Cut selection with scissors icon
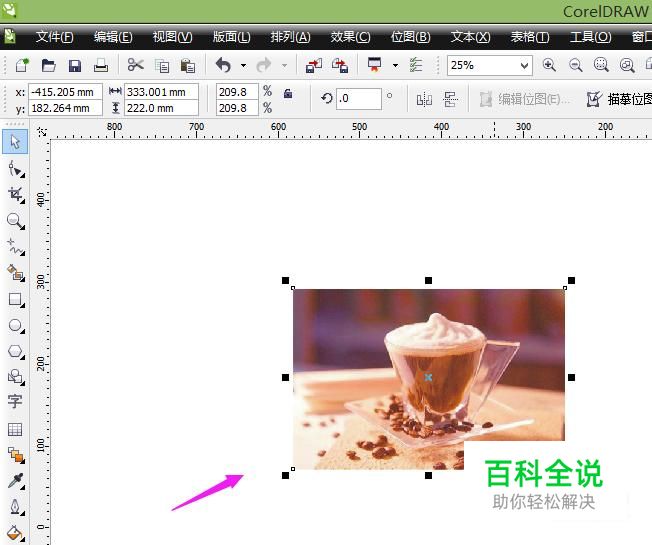 (x=136, y=65)
